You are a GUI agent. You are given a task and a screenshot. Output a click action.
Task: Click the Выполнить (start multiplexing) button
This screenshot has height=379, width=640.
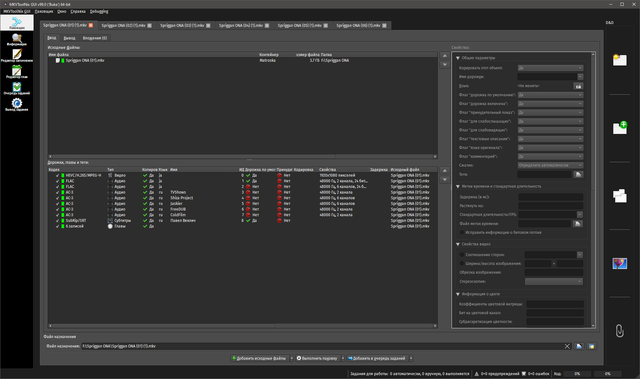click(x=317, y=358)
